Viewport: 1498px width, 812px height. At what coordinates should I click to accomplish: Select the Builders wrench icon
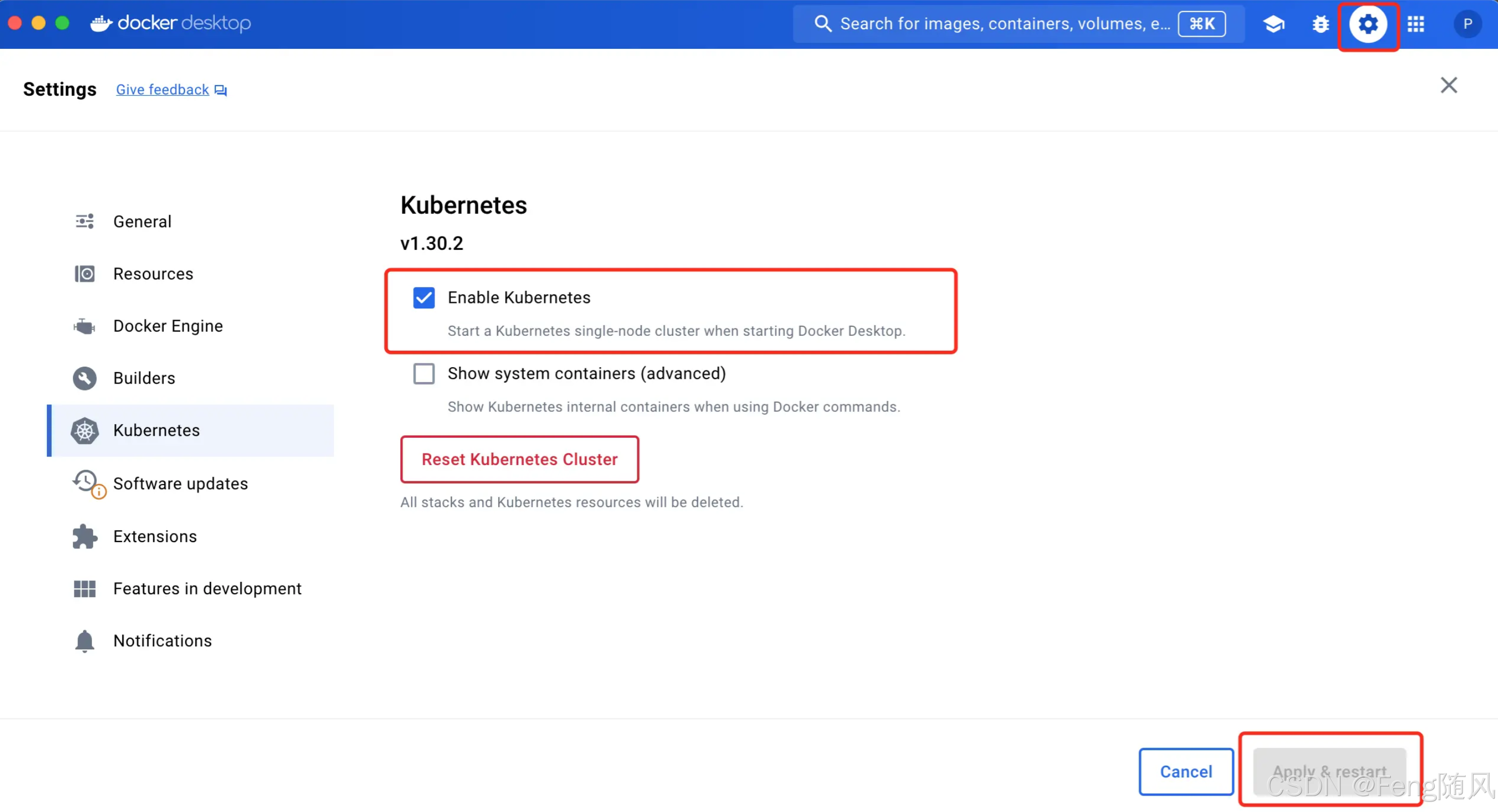point(85,378)
